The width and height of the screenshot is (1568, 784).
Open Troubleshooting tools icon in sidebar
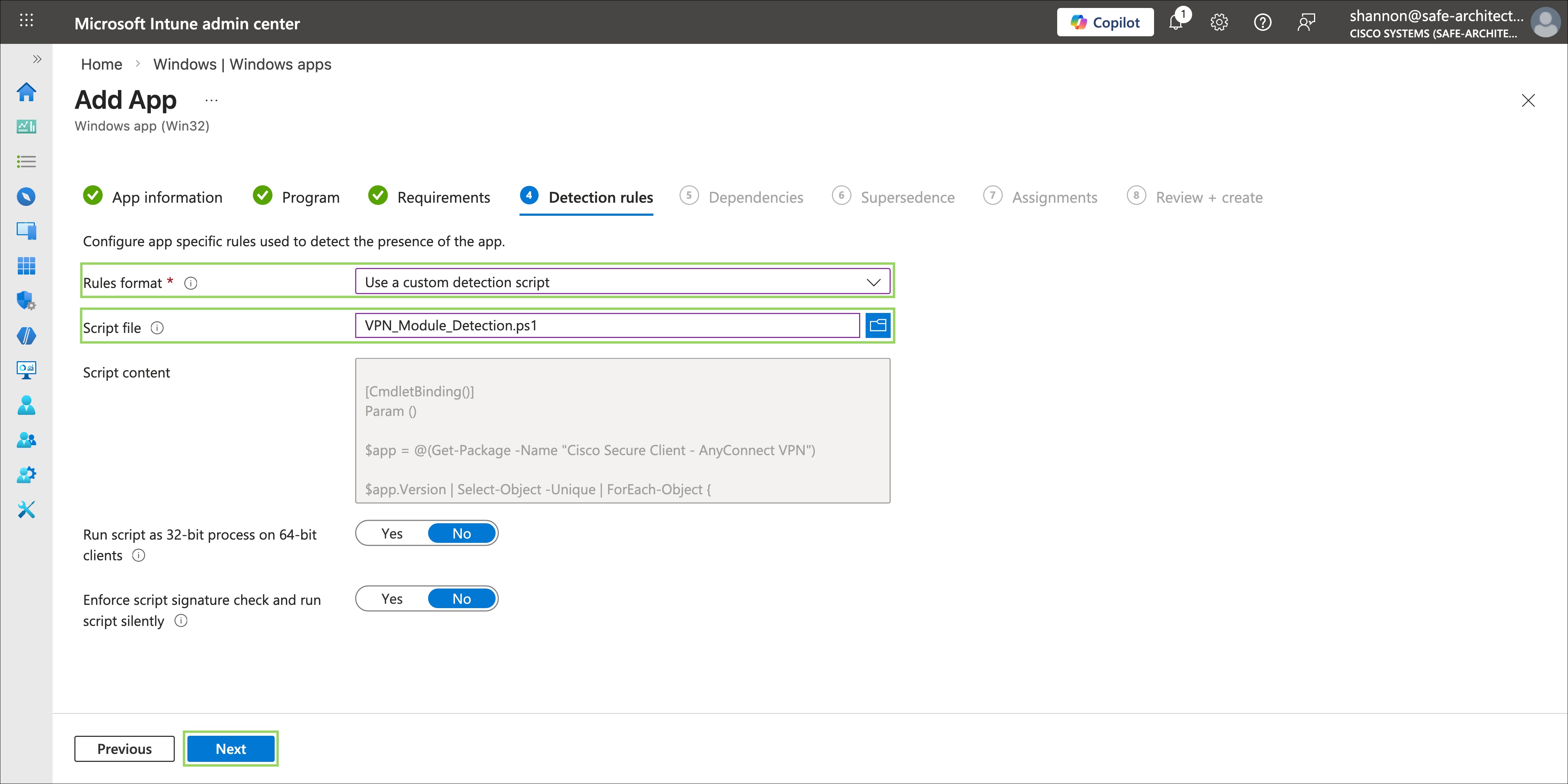tap(26, 509)
